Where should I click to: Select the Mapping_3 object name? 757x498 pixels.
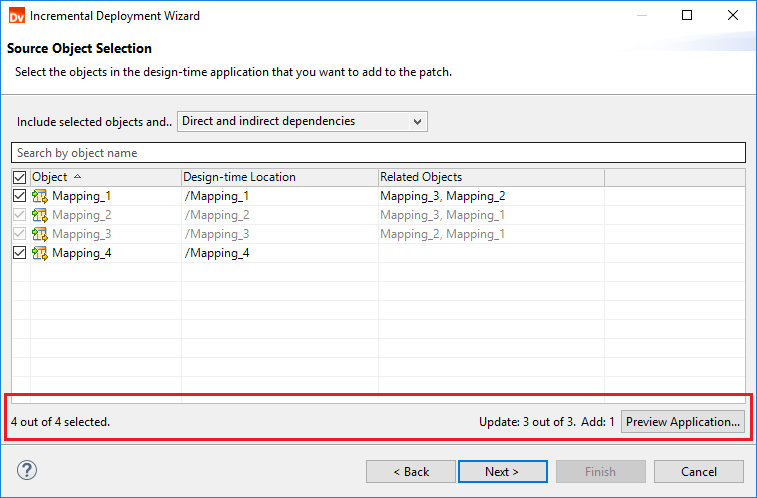(x=82, y=234)
